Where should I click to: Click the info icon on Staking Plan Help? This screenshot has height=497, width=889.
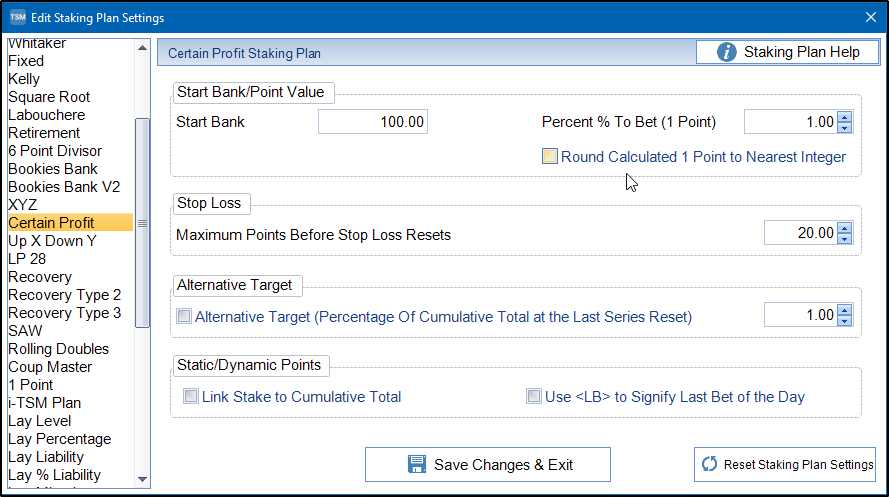point(727,52)
